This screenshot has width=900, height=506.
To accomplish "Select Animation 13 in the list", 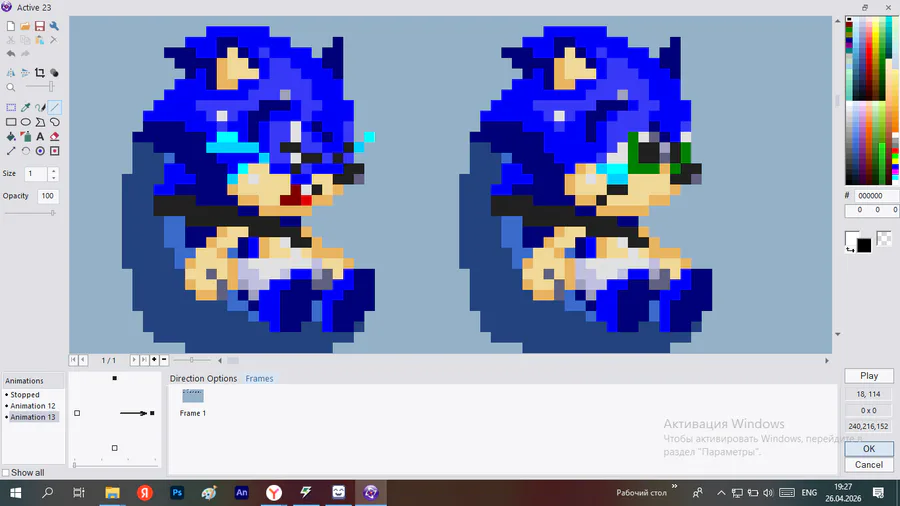I will tap(33, 417).
